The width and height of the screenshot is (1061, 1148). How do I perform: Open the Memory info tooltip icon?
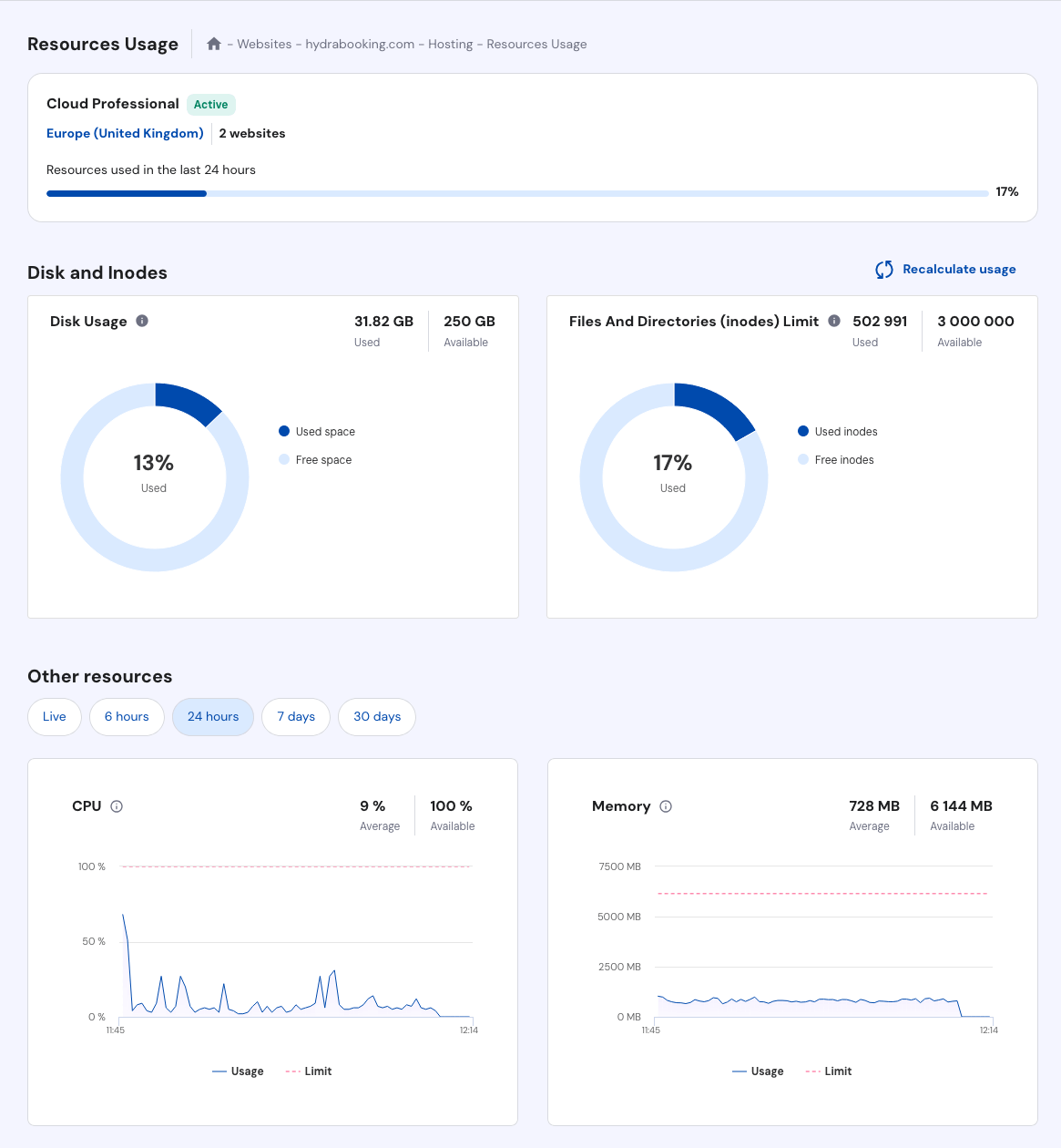click(666, 806)
